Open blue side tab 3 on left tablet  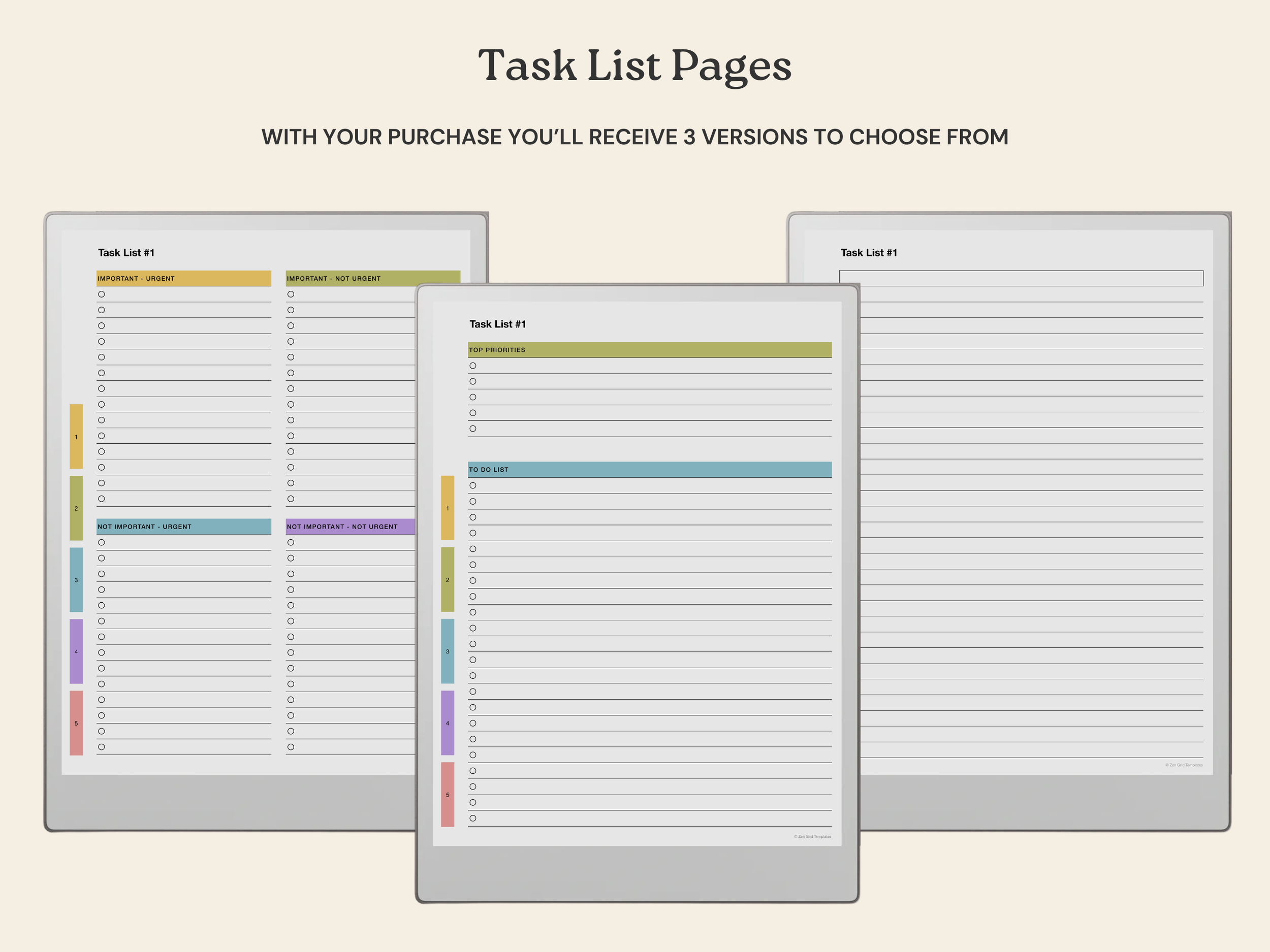click(76, 580)
